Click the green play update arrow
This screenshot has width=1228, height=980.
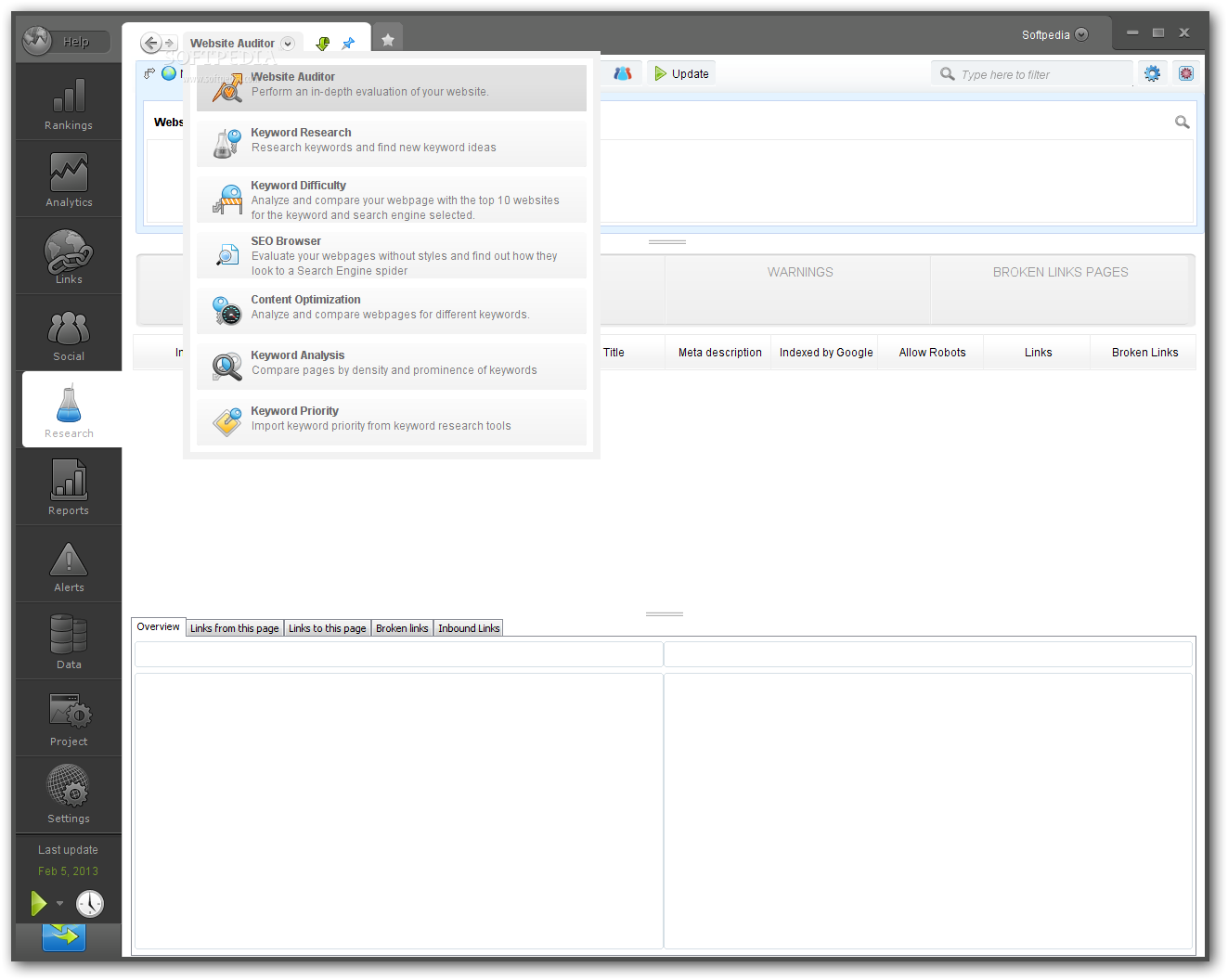(38, 903)
